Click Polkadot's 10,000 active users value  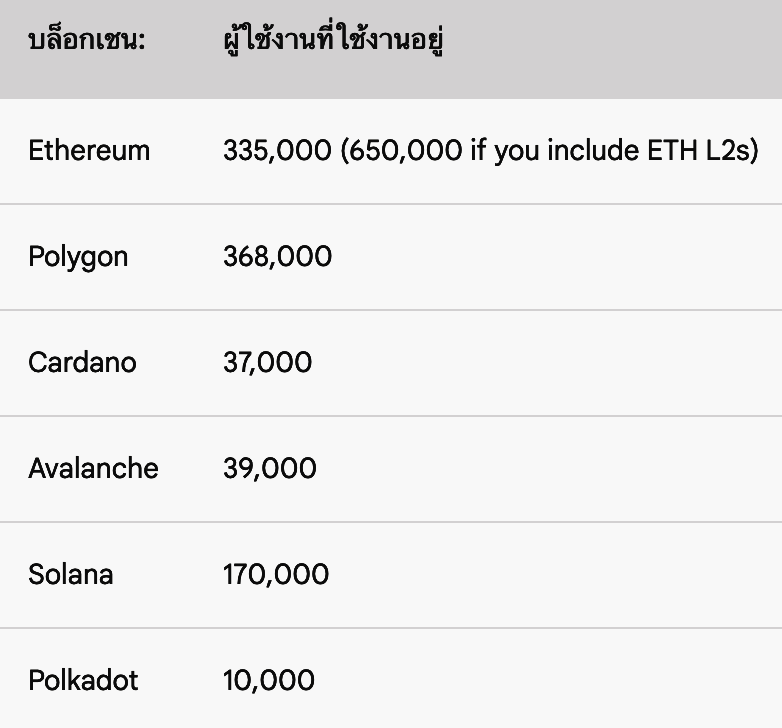[268, 681]
